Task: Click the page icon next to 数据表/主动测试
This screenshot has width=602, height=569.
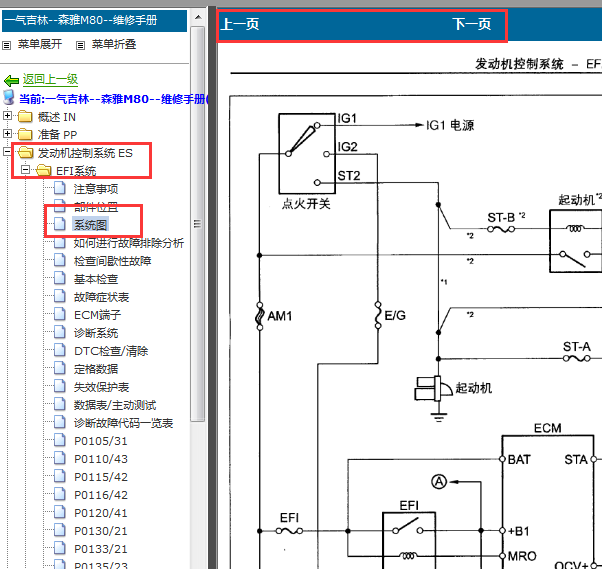Action: pos(60,404)
